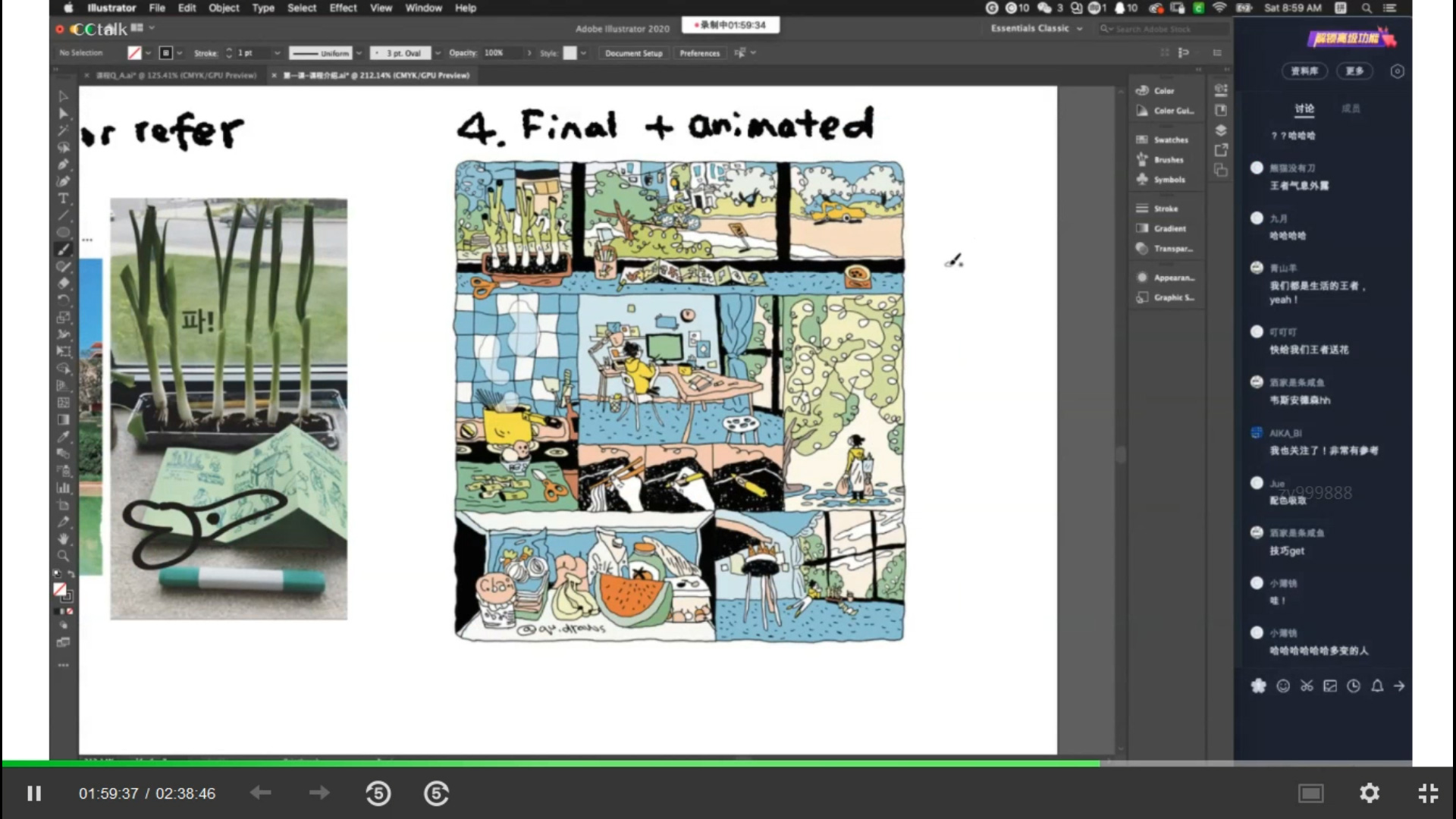The height and width of the screenshot is (819, 1456).
Task: Reset to default fill and stroke
Action: pyautogui.click(x=57, y=574)
